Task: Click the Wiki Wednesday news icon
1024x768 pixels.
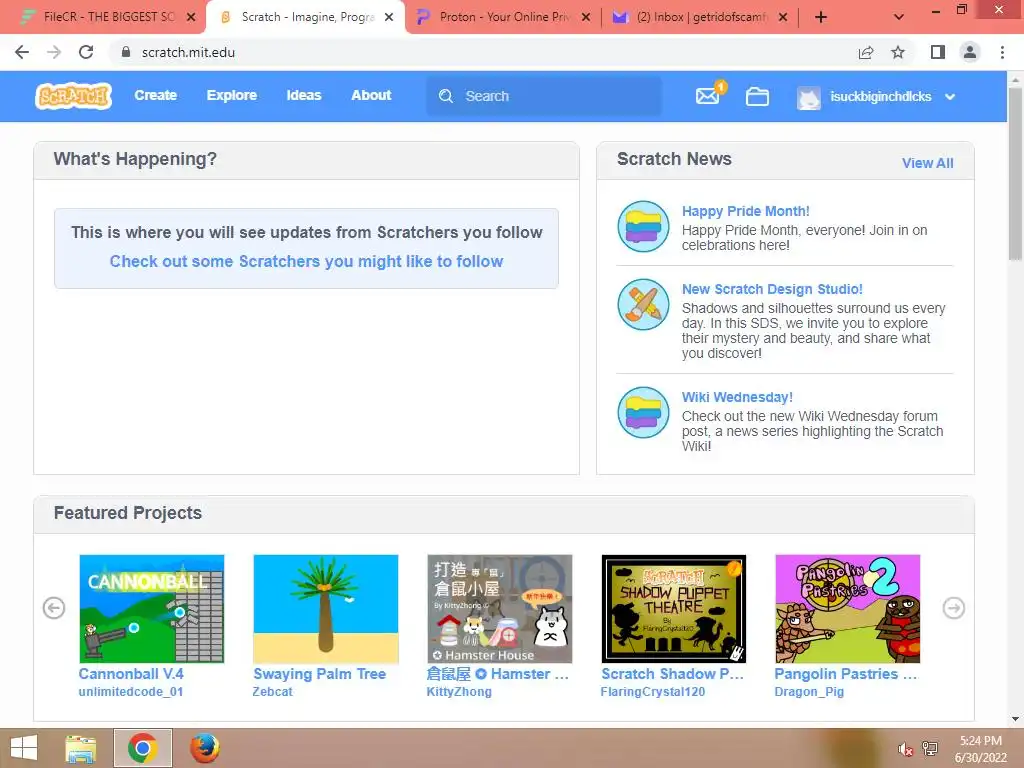Action: (x=643, y=412)
